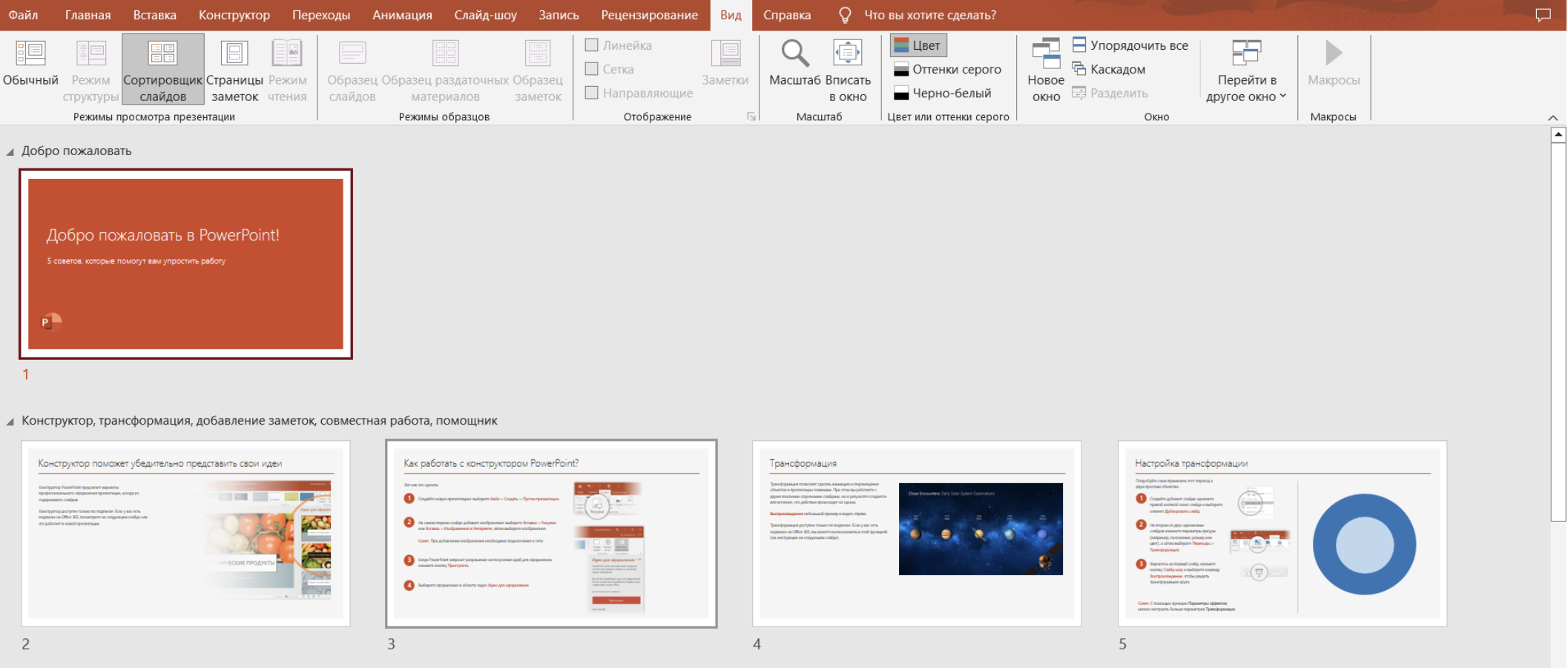
Task: Click the Добро пожаловать section title
Action: tap(76, 151)
